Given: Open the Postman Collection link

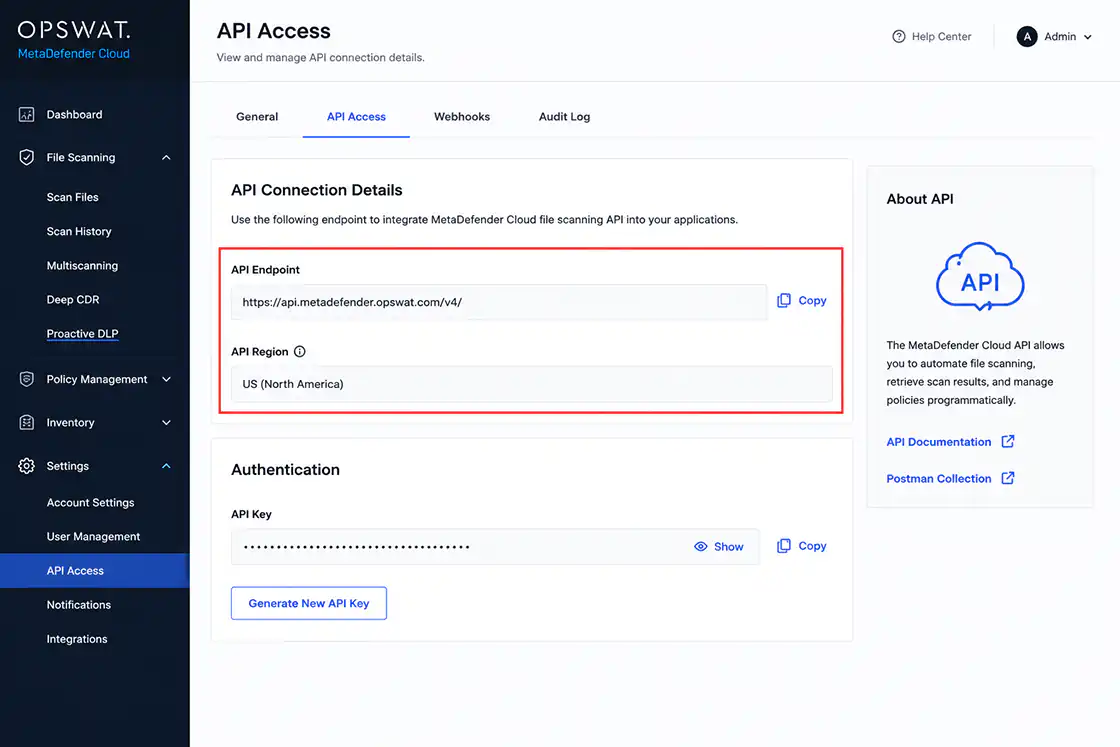Looking at the screenshot, I should (x=950, y=478).
